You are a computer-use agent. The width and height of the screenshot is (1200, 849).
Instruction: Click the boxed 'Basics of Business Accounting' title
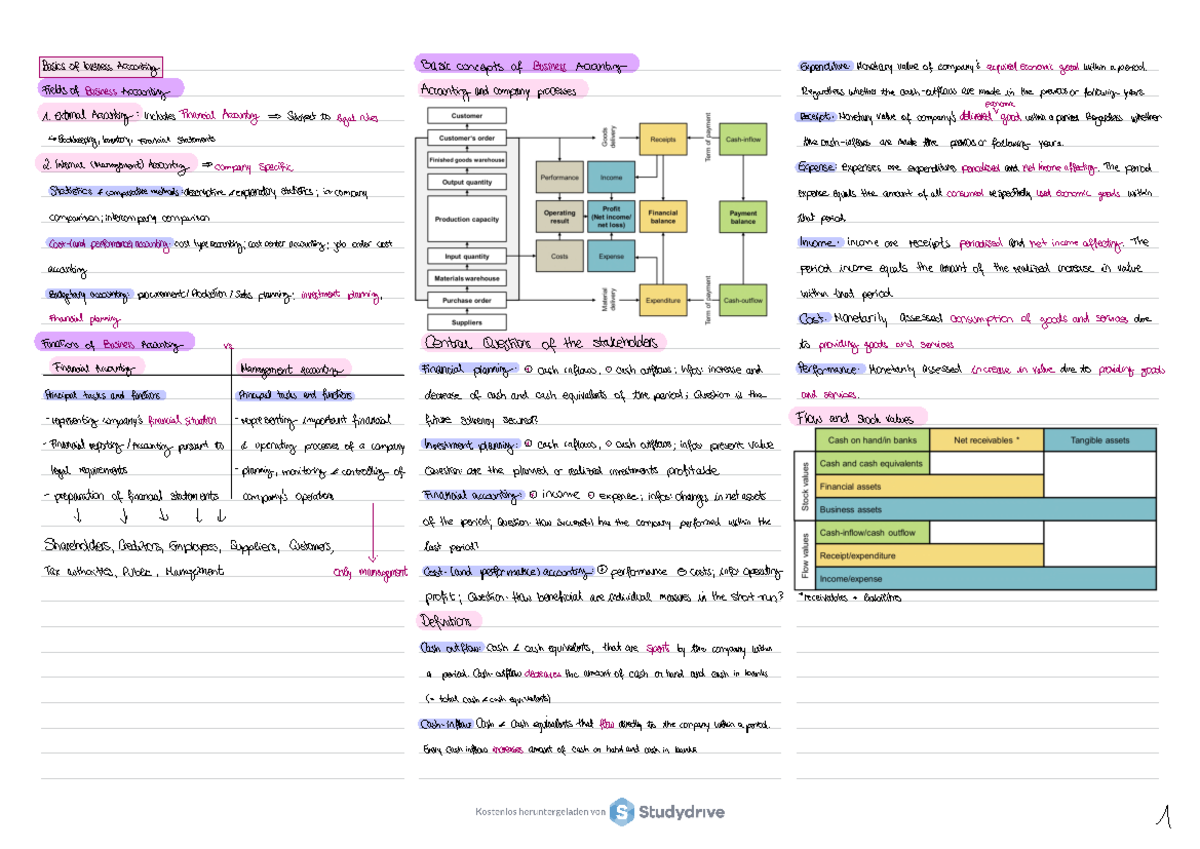(99, 67)
